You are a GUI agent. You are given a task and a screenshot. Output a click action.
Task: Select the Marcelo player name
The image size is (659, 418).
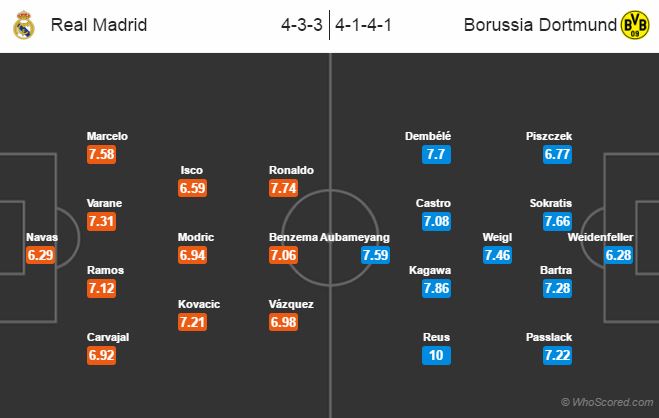coord(107,136)
